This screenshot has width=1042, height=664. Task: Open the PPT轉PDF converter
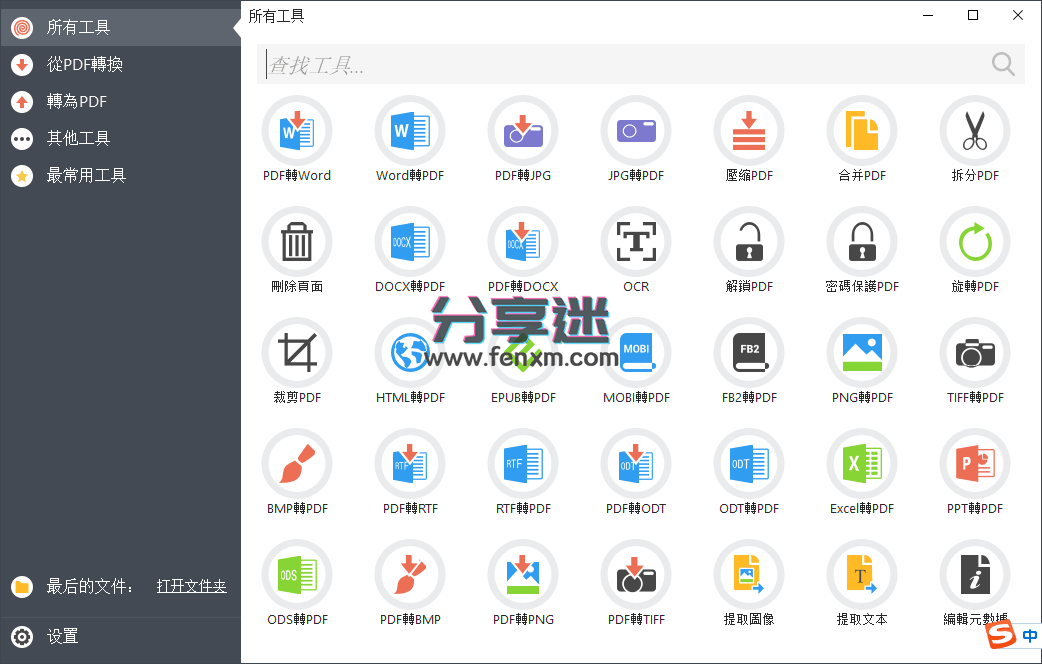pos(975,473)
